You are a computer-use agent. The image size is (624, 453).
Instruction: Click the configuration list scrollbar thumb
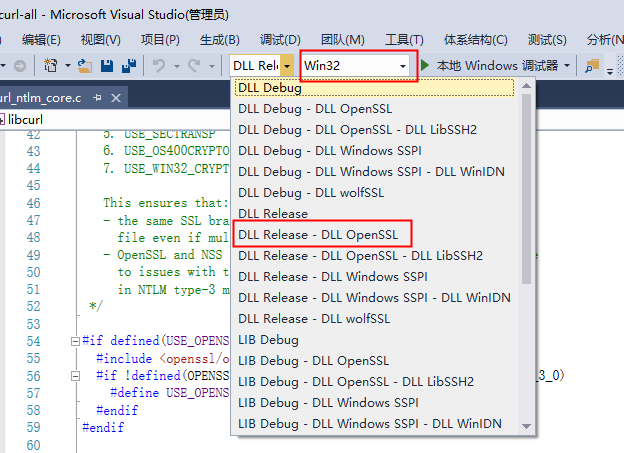[526, 189]
